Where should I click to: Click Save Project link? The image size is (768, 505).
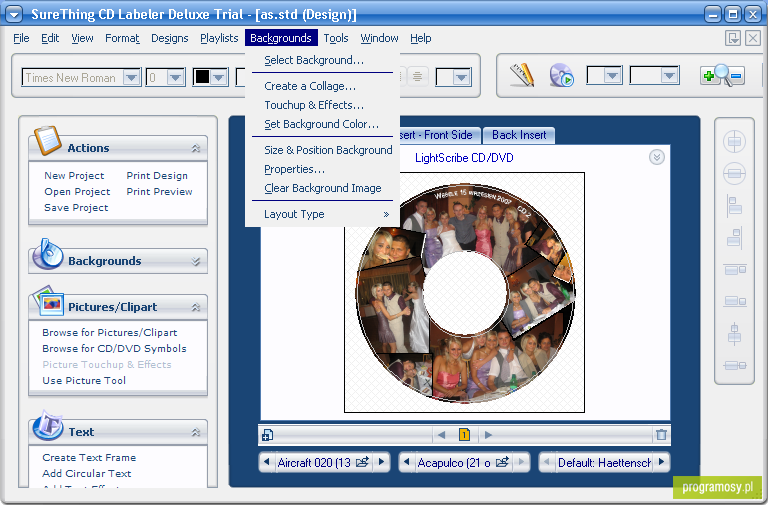pos(76,208)
